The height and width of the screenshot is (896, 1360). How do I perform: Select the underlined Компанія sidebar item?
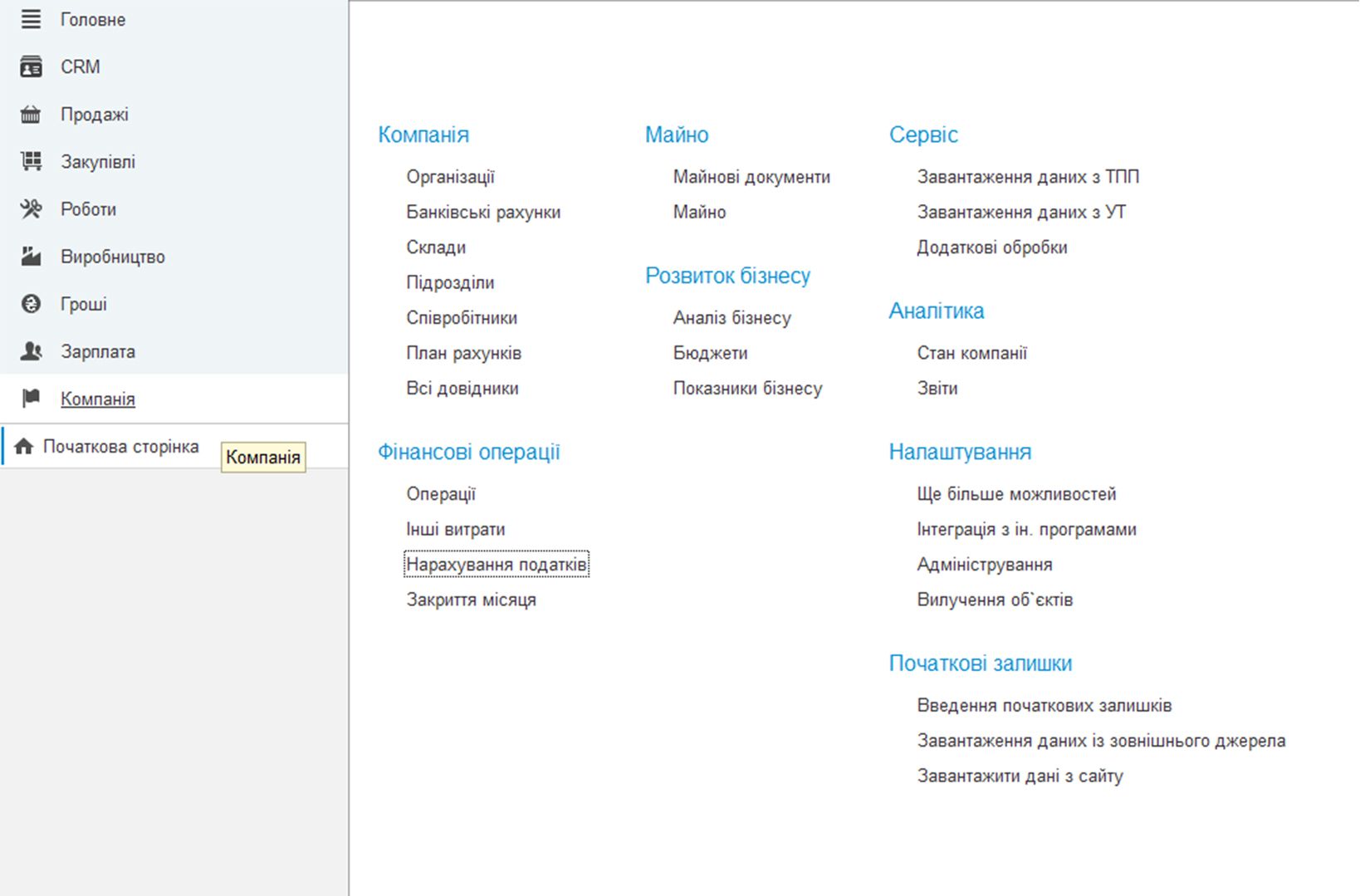click(98, 399)
